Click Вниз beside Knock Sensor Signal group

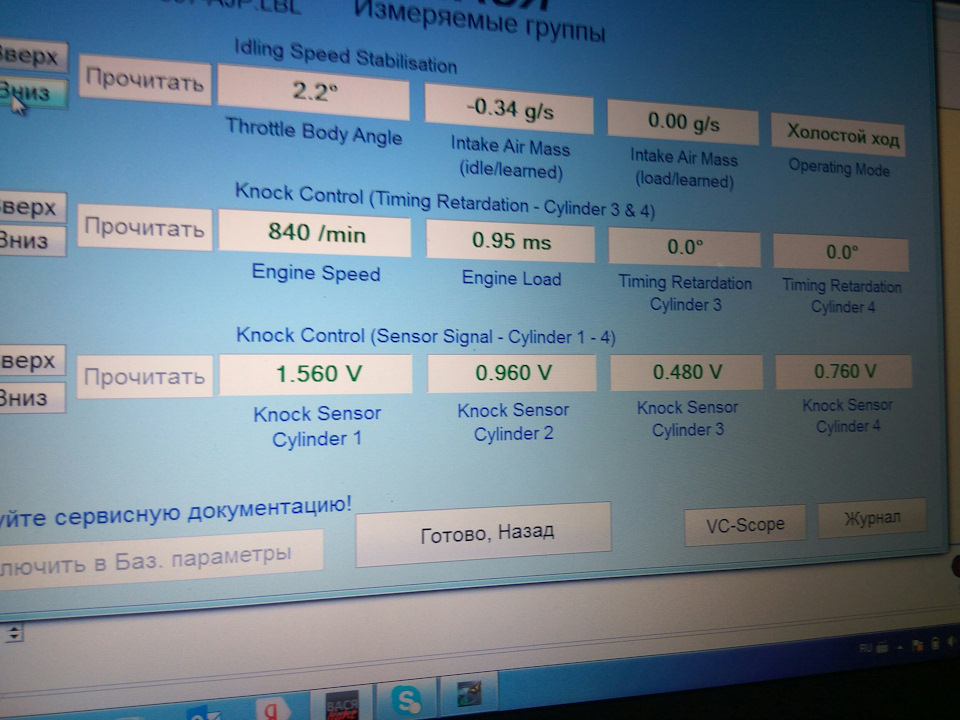coord(31,398)
